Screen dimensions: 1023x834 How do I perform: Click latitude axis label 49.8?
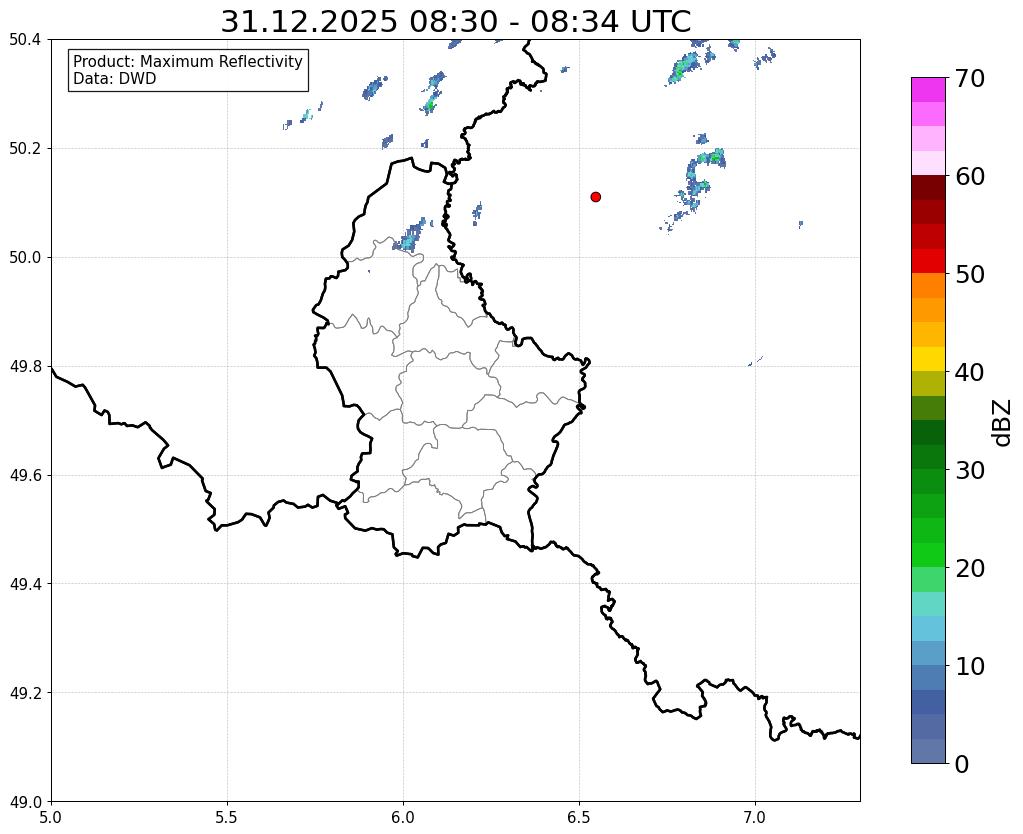point(25,367)
